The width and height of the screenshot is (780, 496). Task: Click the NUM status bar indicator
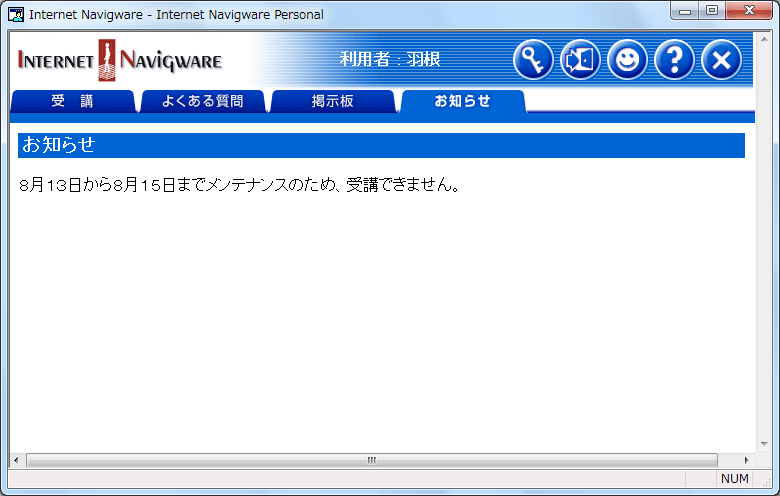tap(734, 479)
